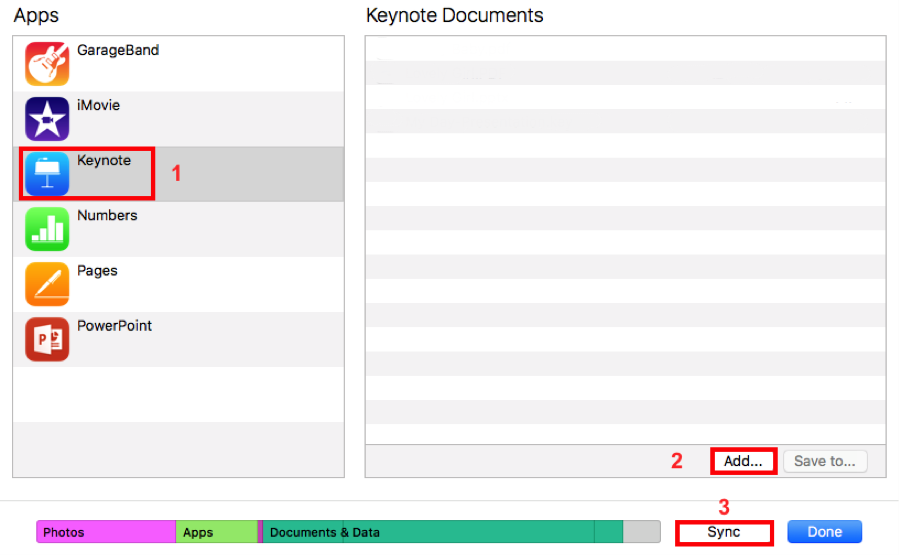Click the Apps list heading
The width and height of the screenshot is (899, 555).
(36, 15)
